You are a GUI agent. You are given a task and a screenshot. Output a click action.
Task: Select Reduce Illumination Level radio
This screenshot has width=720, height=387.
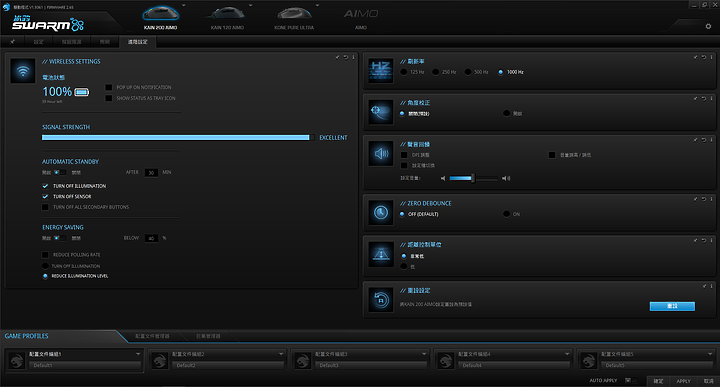[x=45, y=276]
